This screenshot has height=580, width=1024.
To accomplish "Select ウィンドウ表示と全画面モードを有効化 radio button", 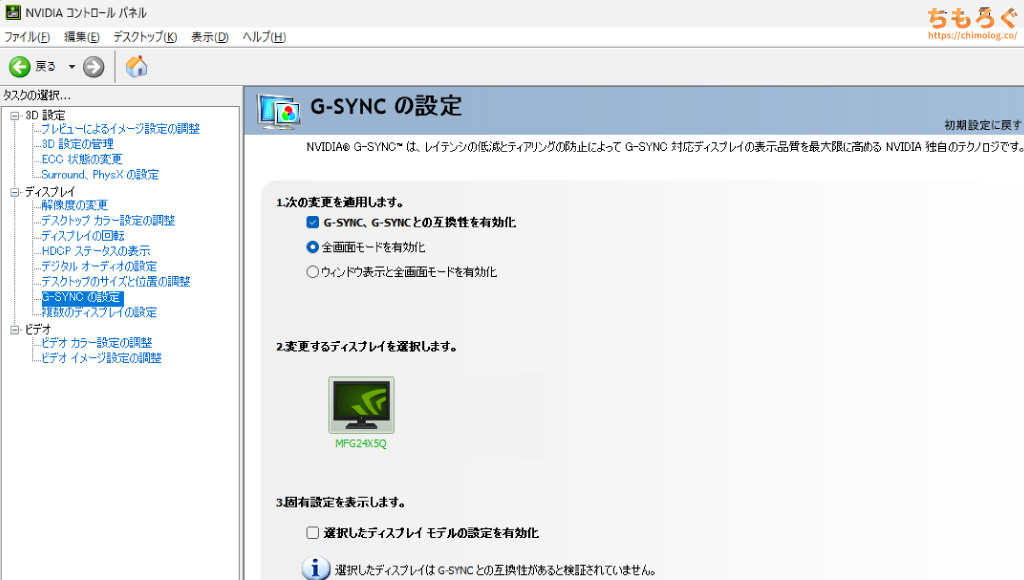I will click(312, 272).
